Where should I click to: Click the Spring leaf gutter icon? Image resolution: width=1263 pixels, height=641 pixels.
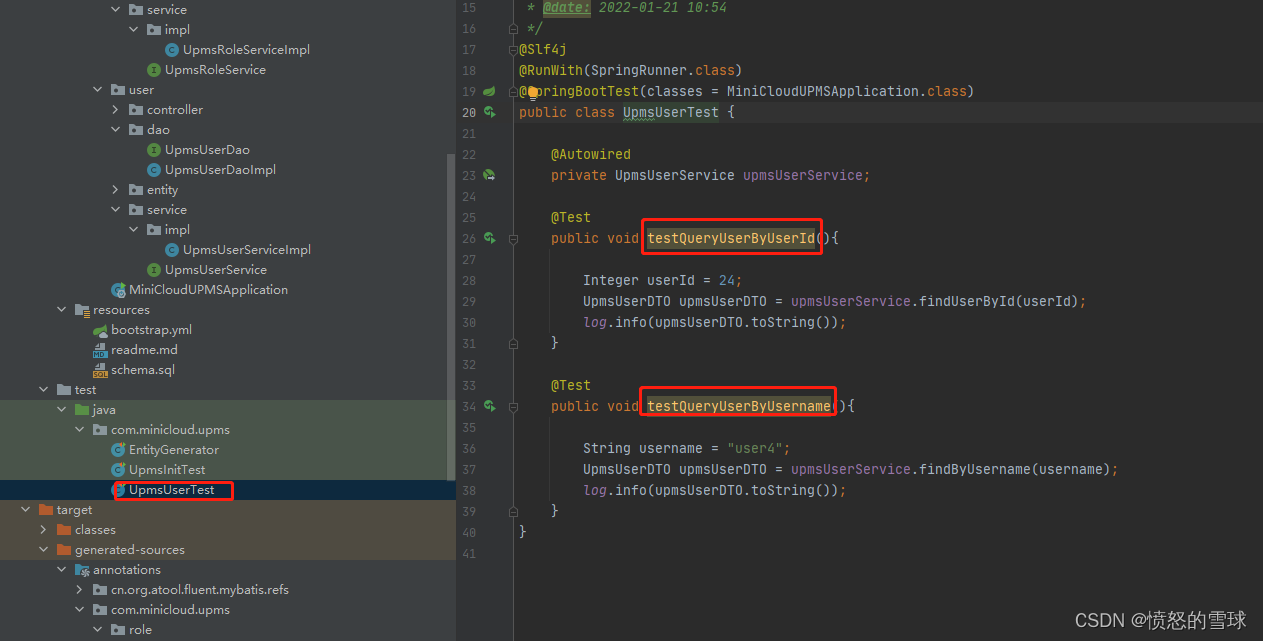tap(489, 91)
